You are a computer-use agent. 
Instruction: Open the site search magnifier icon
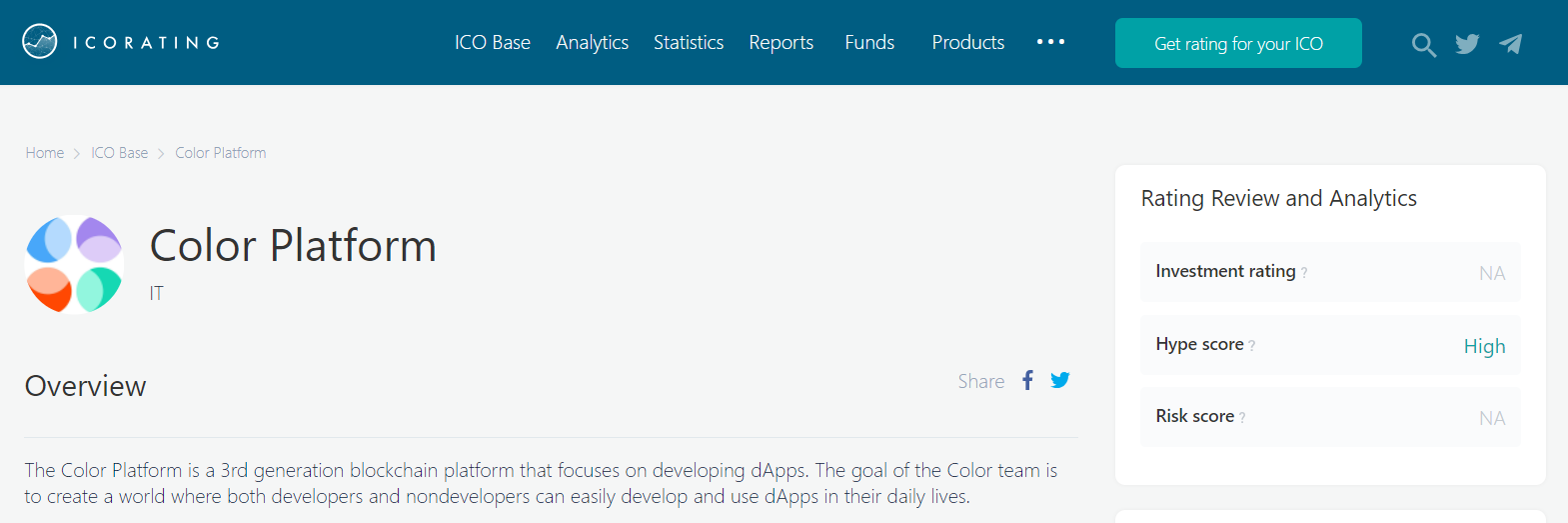[x=1424, y=44]
